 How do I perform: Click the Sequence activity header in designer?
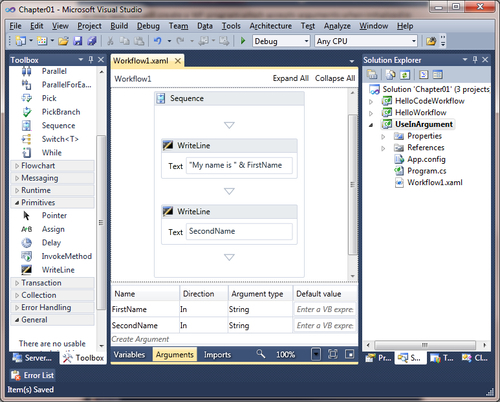pyautogui.click(x=229, y=99)
